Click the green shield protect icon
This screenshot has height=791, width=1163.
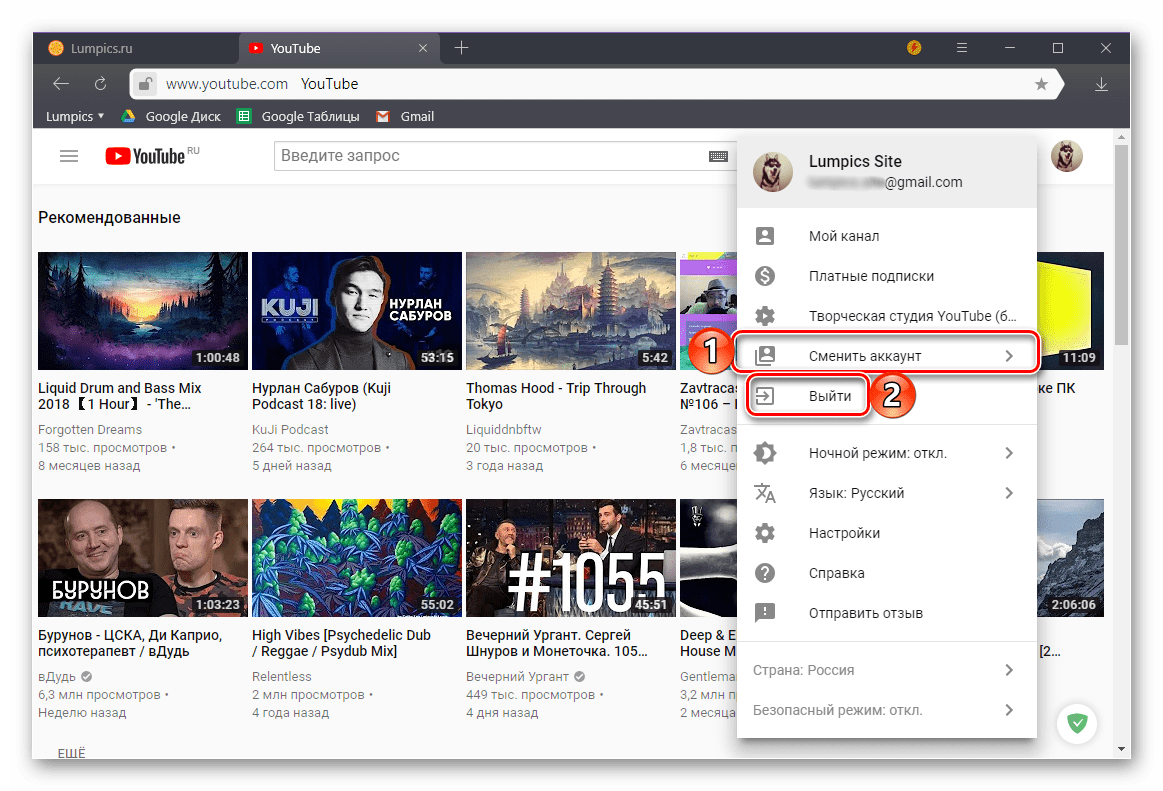(1077, 723)
